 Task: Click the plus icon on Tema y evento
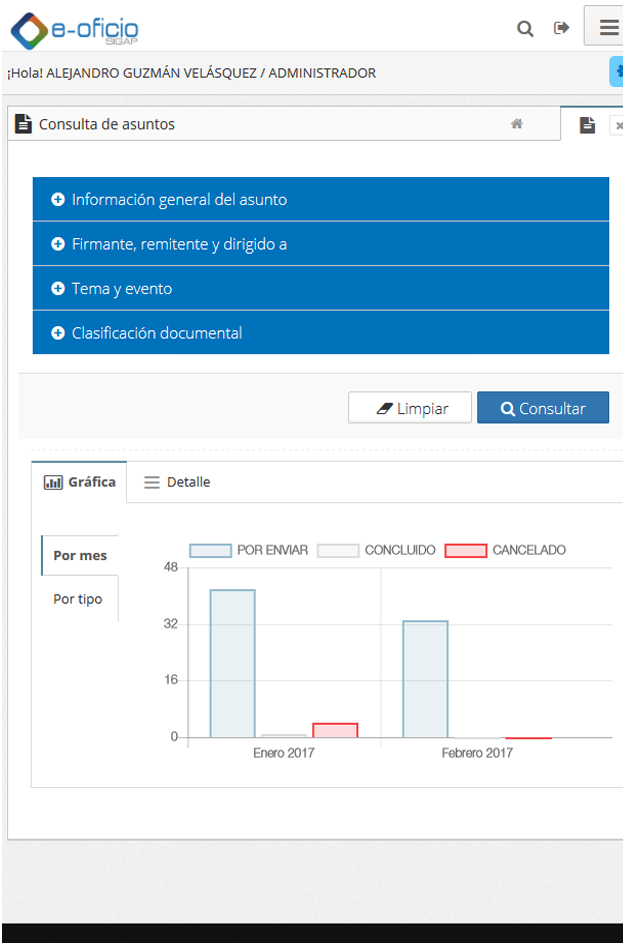tap(58, 289)
